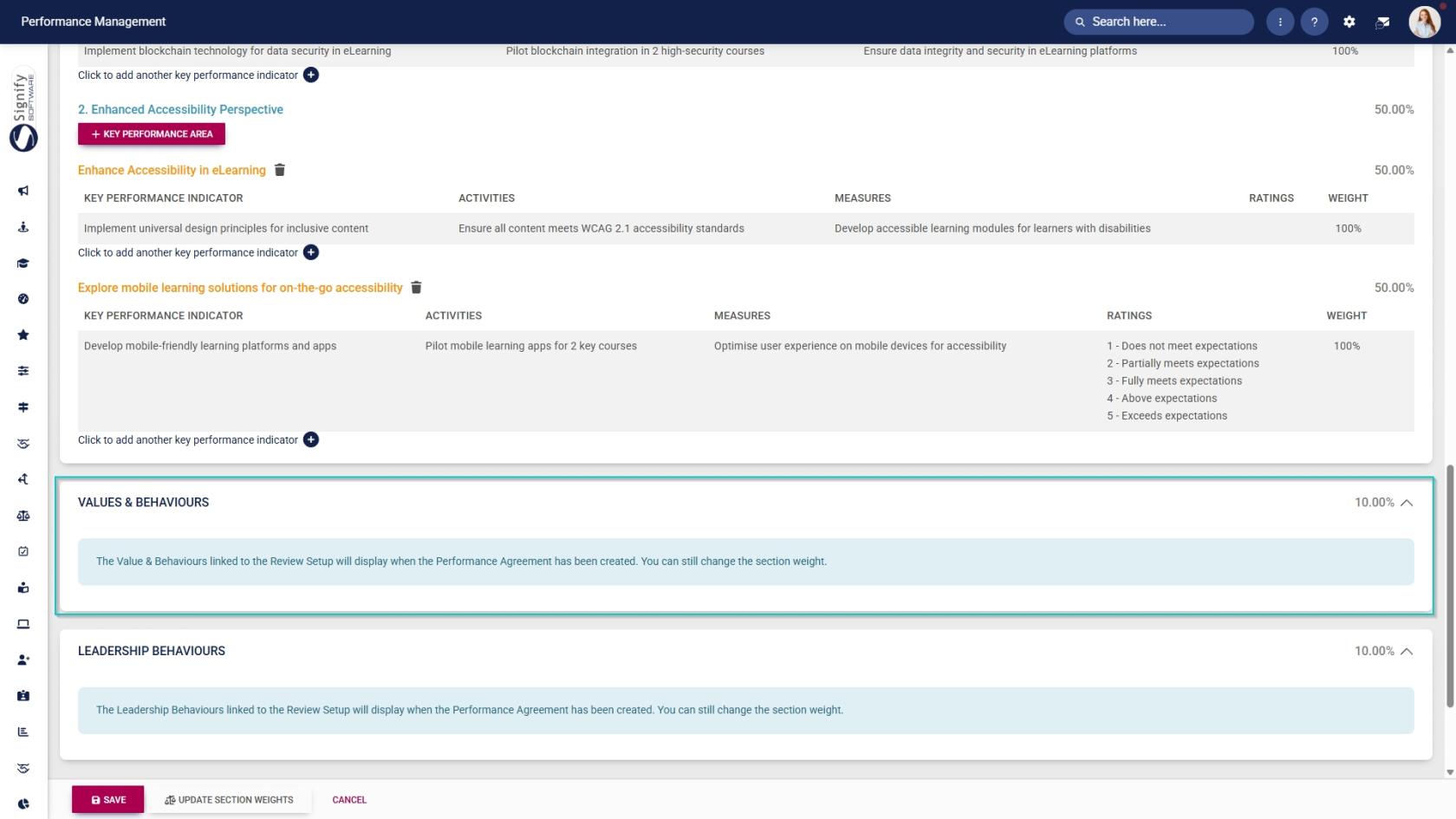
Task: Open the bar chart reports sidebar icon
Action: click(x=23, y=731)
